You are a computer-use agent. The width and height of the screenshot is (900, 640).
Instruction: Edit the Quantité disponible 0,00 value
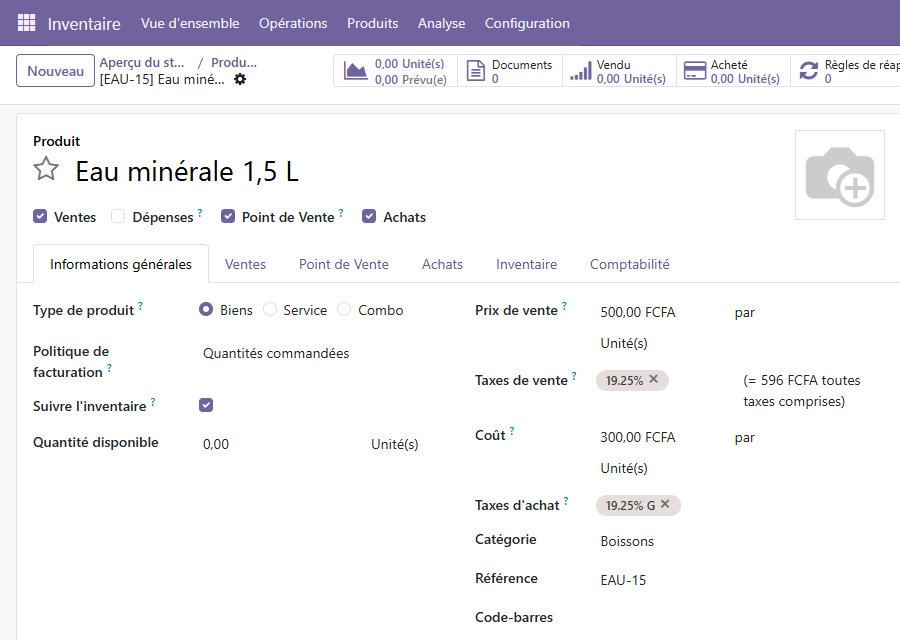pos(216,444)
